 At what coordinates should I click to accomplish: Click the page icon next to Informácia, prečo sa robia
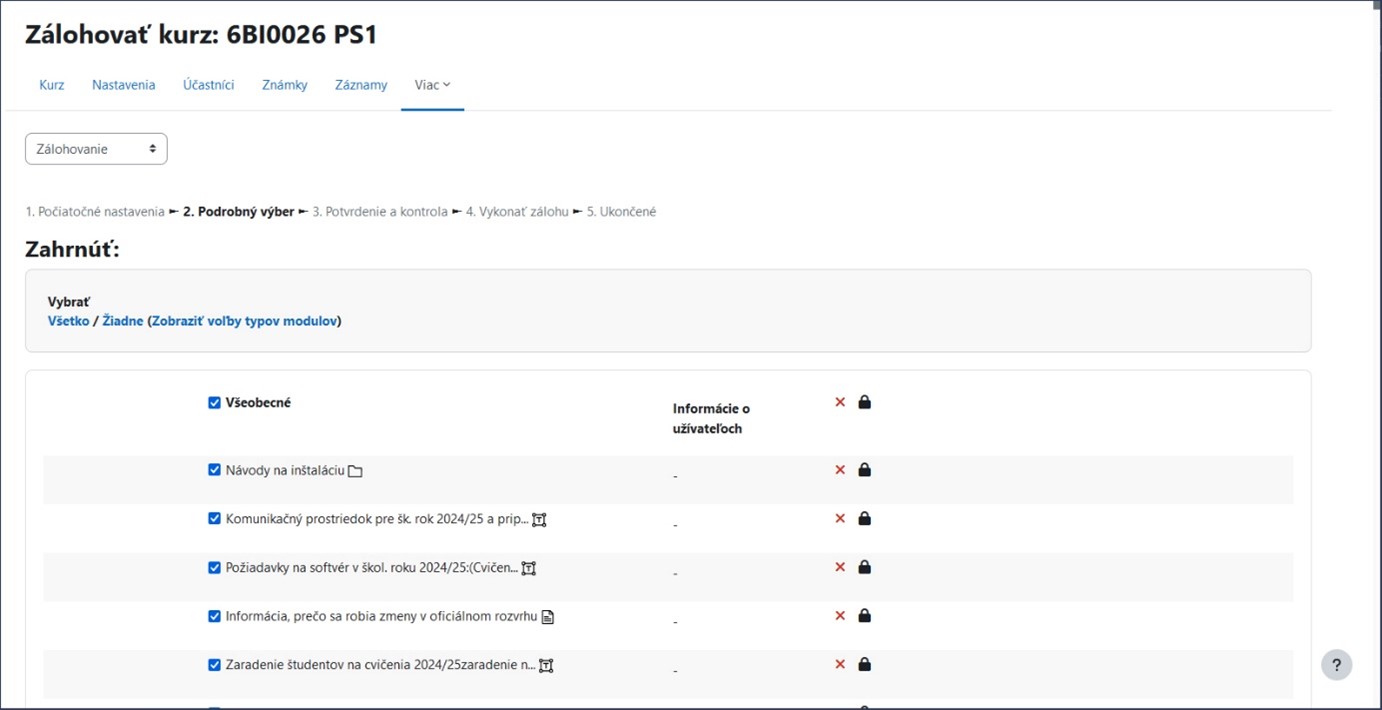547,617
